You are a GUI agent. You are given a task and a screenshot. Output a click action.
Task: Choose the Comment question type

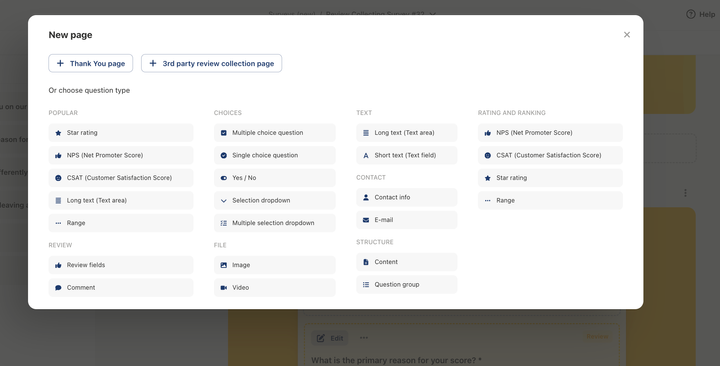[121, 287]
